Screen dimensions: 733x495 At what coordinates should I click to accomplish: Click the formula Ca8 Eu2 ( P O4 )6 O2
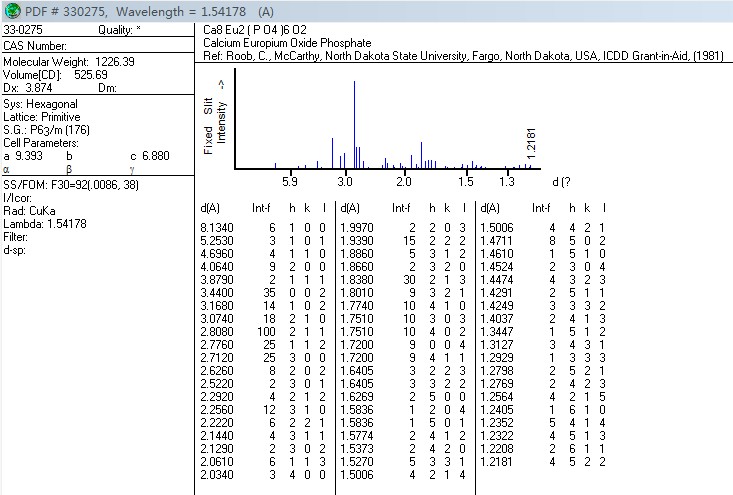(x=255, y=30)
